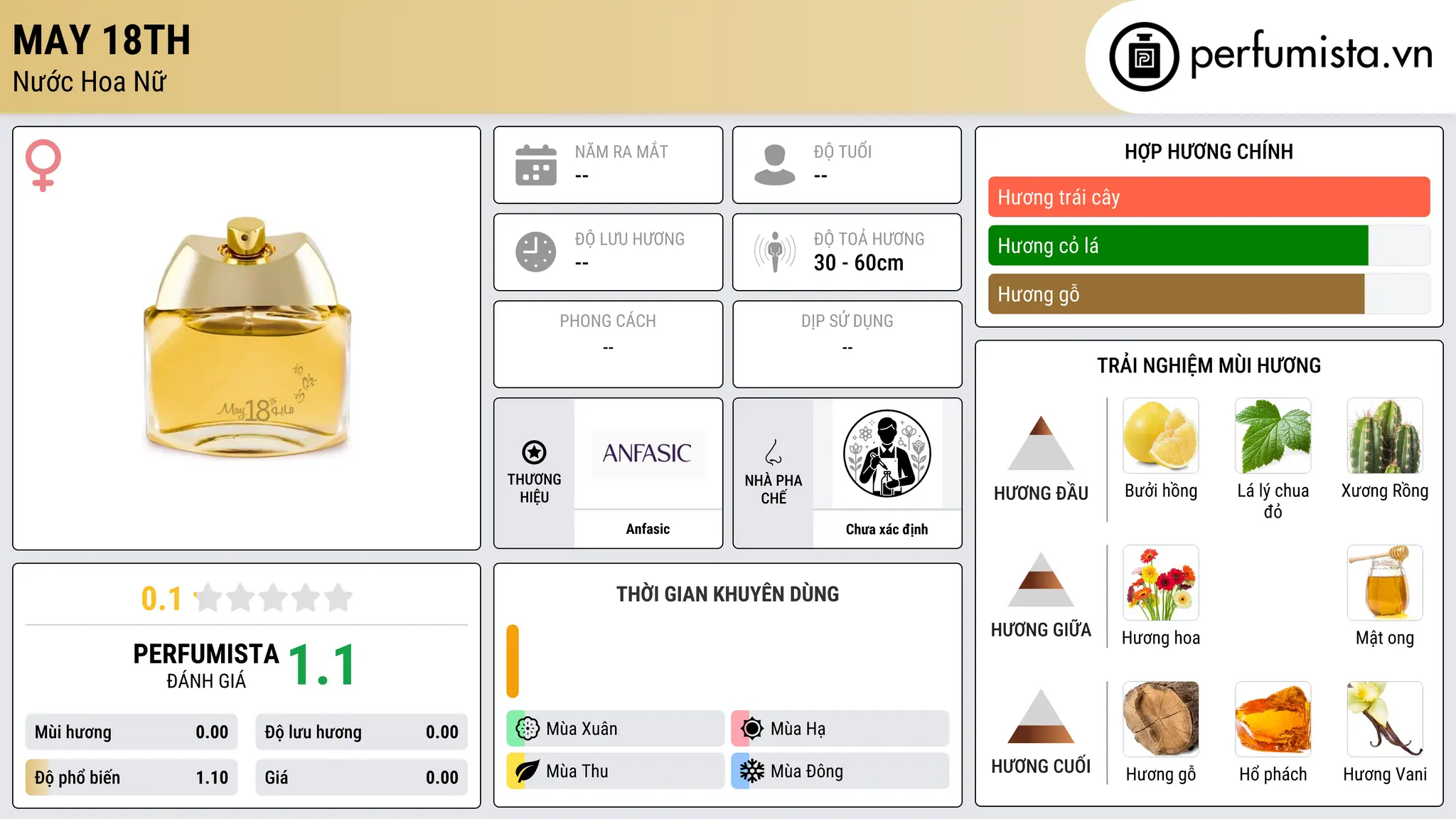Click the green 1.1 Perfumista score
1456x819 pixels.
[322, 665]
